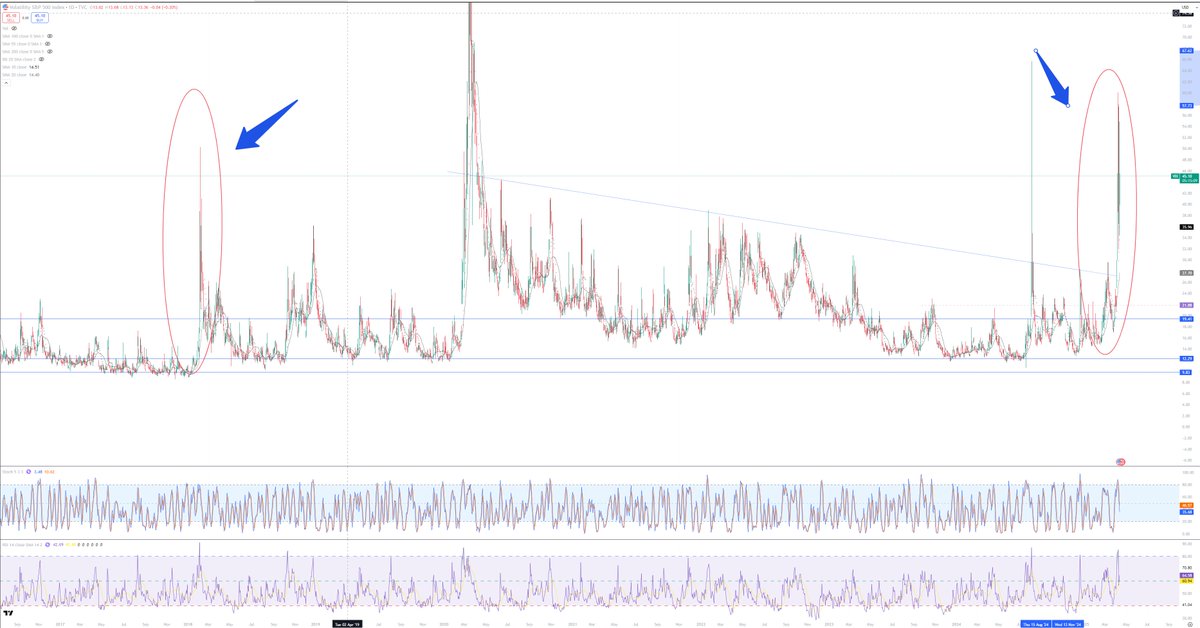Image resolution: width=1200 pixels, height=628 pixels.
Task: Collapse the legend using the chevron arrow
Action: (x=6, y=83)
